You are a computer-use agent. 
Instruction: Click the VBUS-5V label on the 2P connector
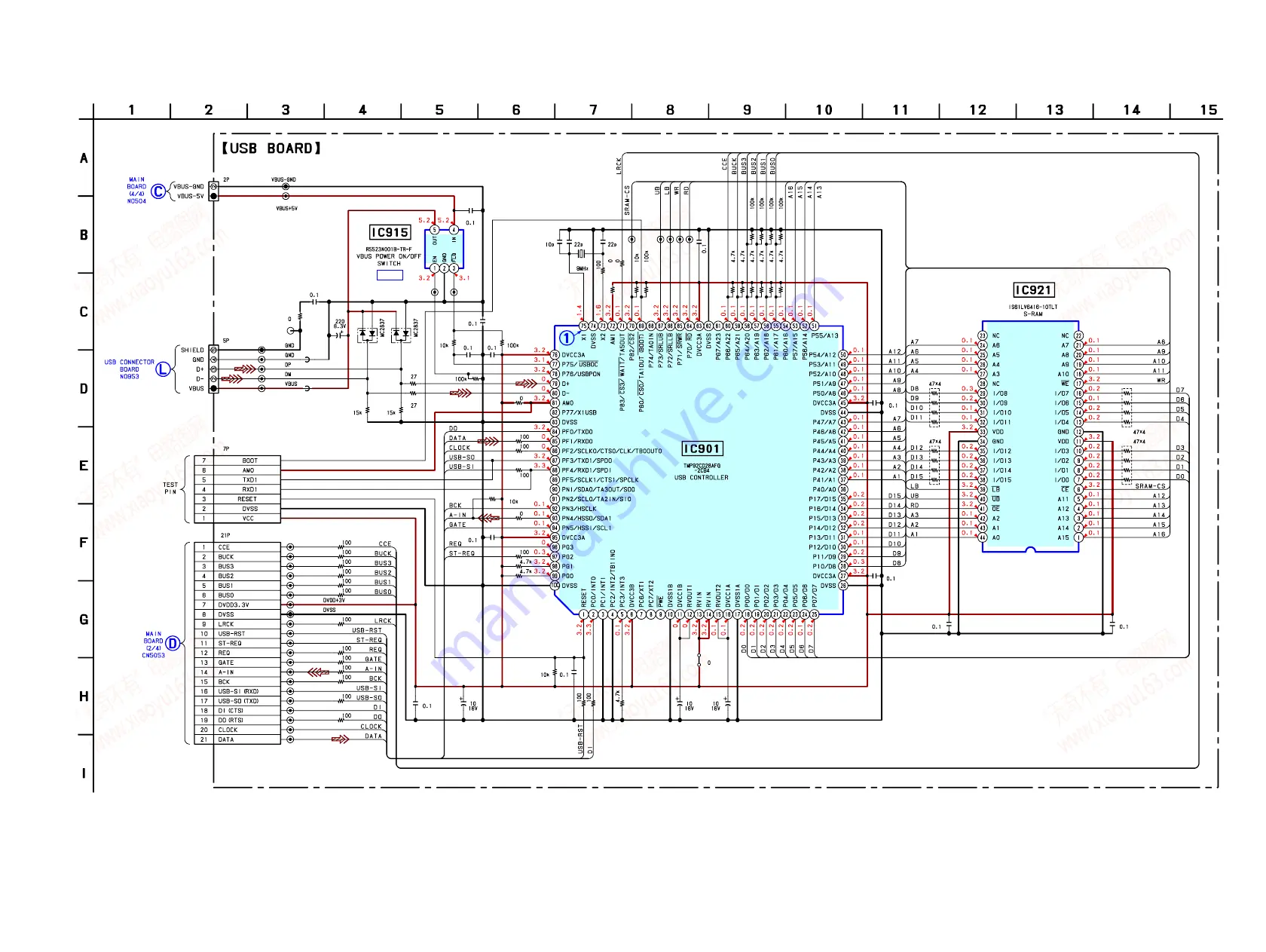point(191,196)
